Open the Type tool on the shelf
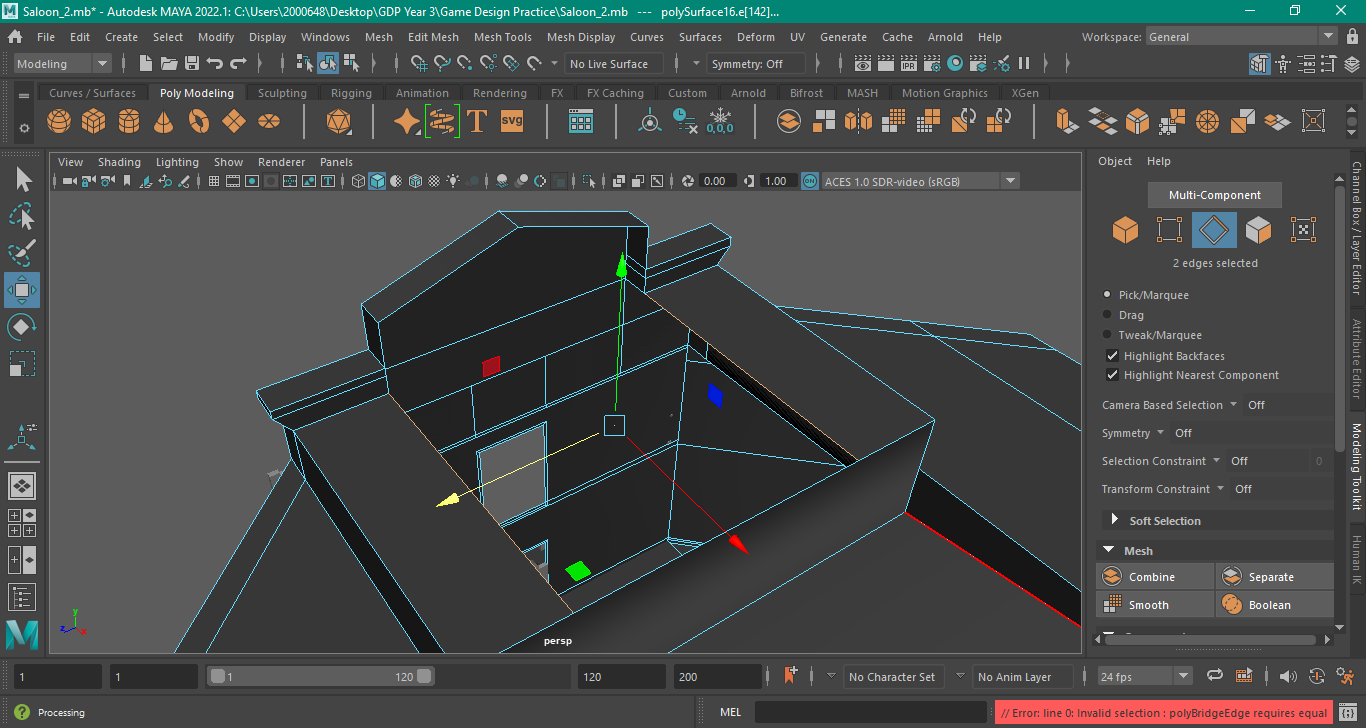 pyautogui.click(x=477, y=120)
